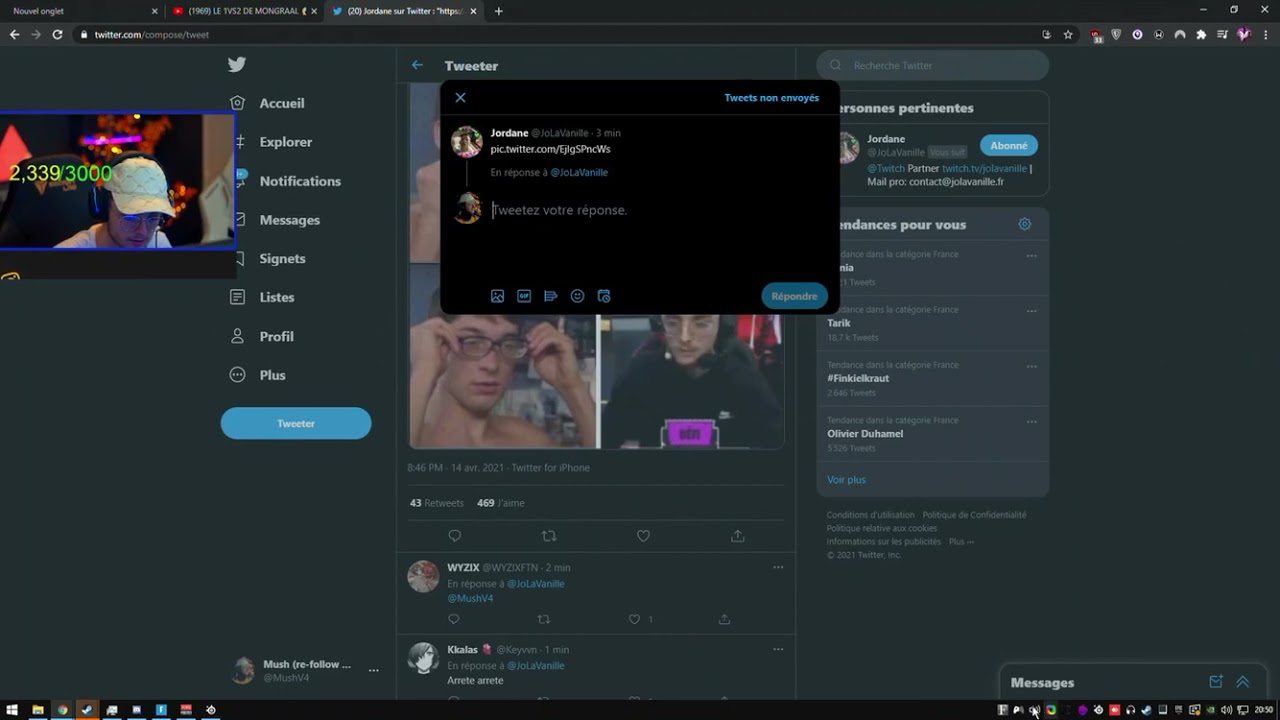
Task: Switch to YouTube Mongraal browser tab
Action: 245,11
